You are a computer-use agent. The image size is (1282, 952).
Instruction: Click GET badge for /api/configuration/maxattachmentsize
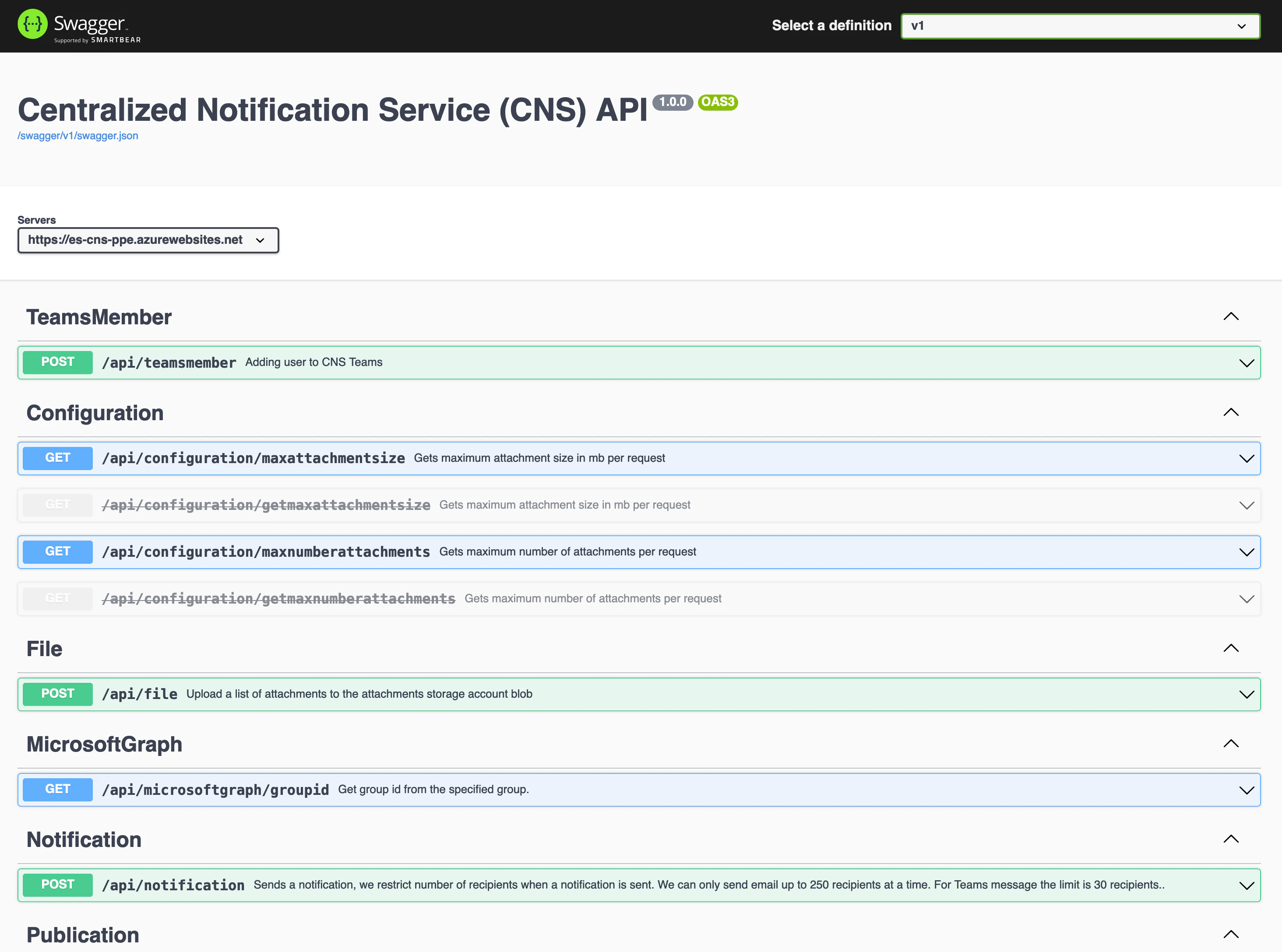click(58, 458)
